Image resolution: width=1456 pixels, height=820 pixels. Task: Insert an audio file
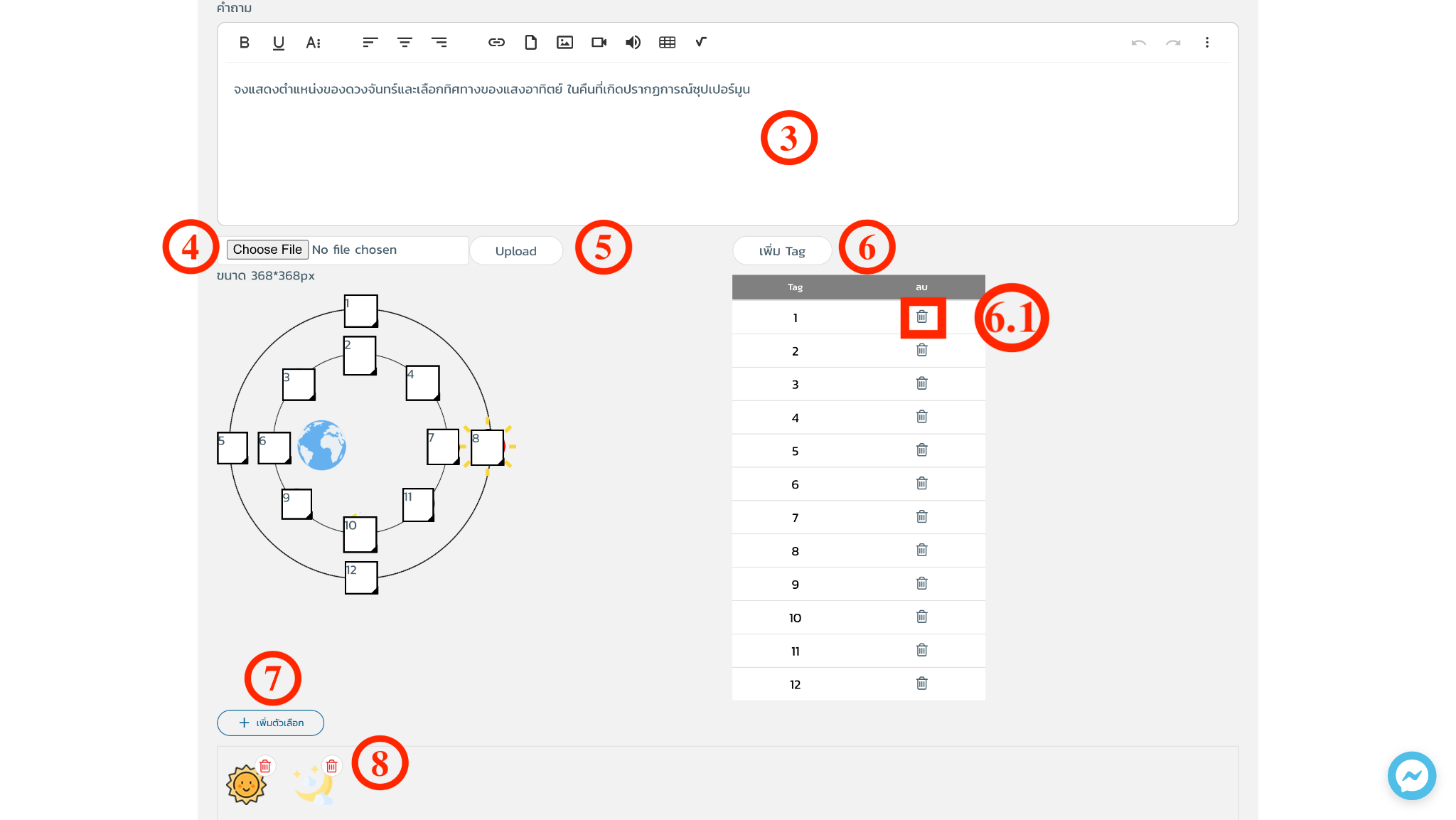click(633, 43)
